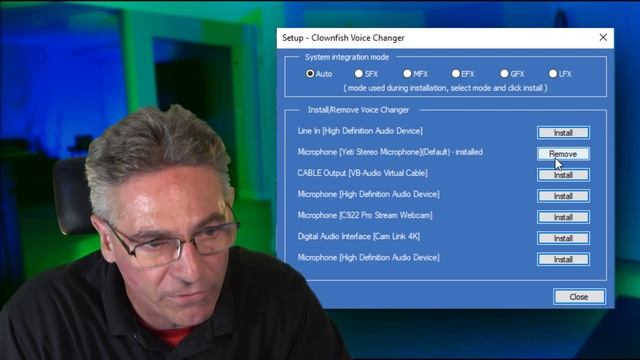
Task: Click the Digital Audio Interface [Cam Link 4K] label
Action: 359,236
